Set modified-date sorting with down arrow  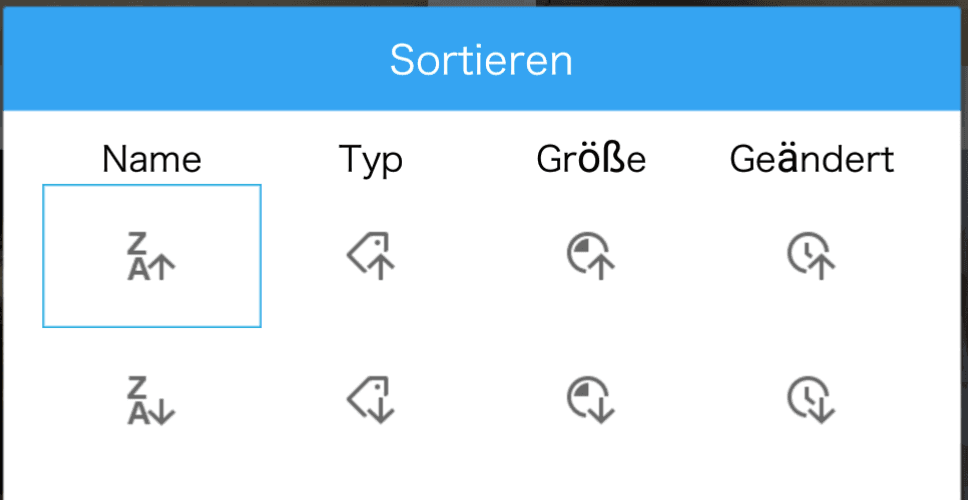[x=811, y=400]
